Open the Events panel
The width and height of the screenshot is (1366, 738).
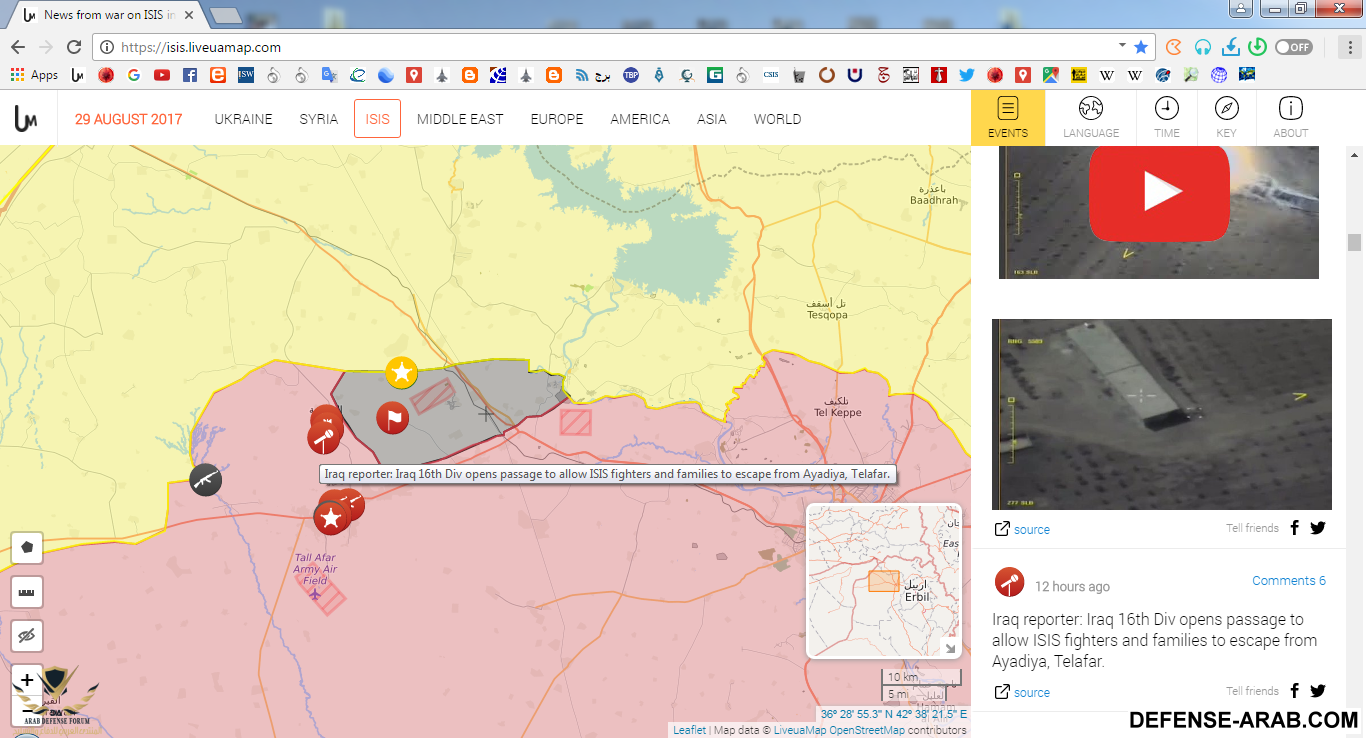[x=1007, y=117]
